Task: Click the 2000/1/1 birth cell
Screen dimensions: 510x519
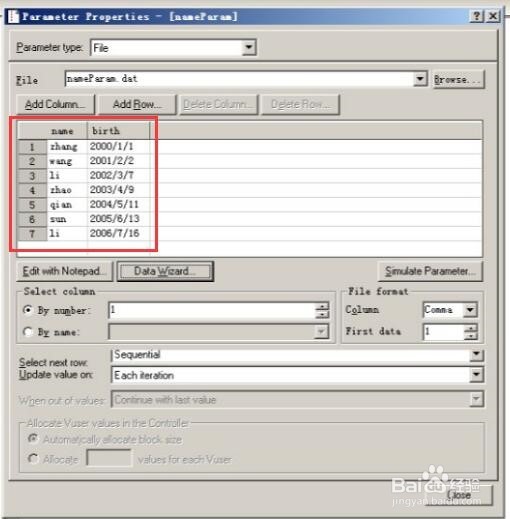Action: tap(119, 147)
